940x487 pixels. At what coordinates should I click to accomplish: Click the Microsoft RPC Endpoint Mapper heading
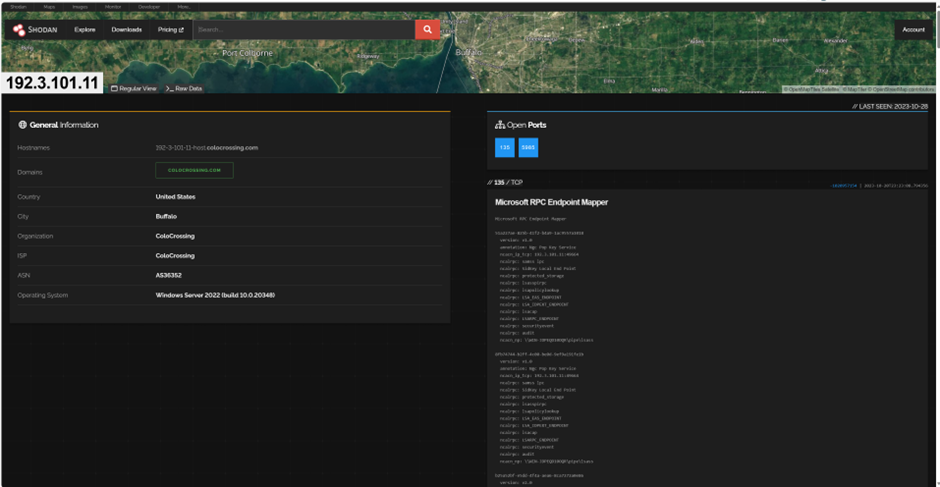pyautogui.click(x=552, y=203)
